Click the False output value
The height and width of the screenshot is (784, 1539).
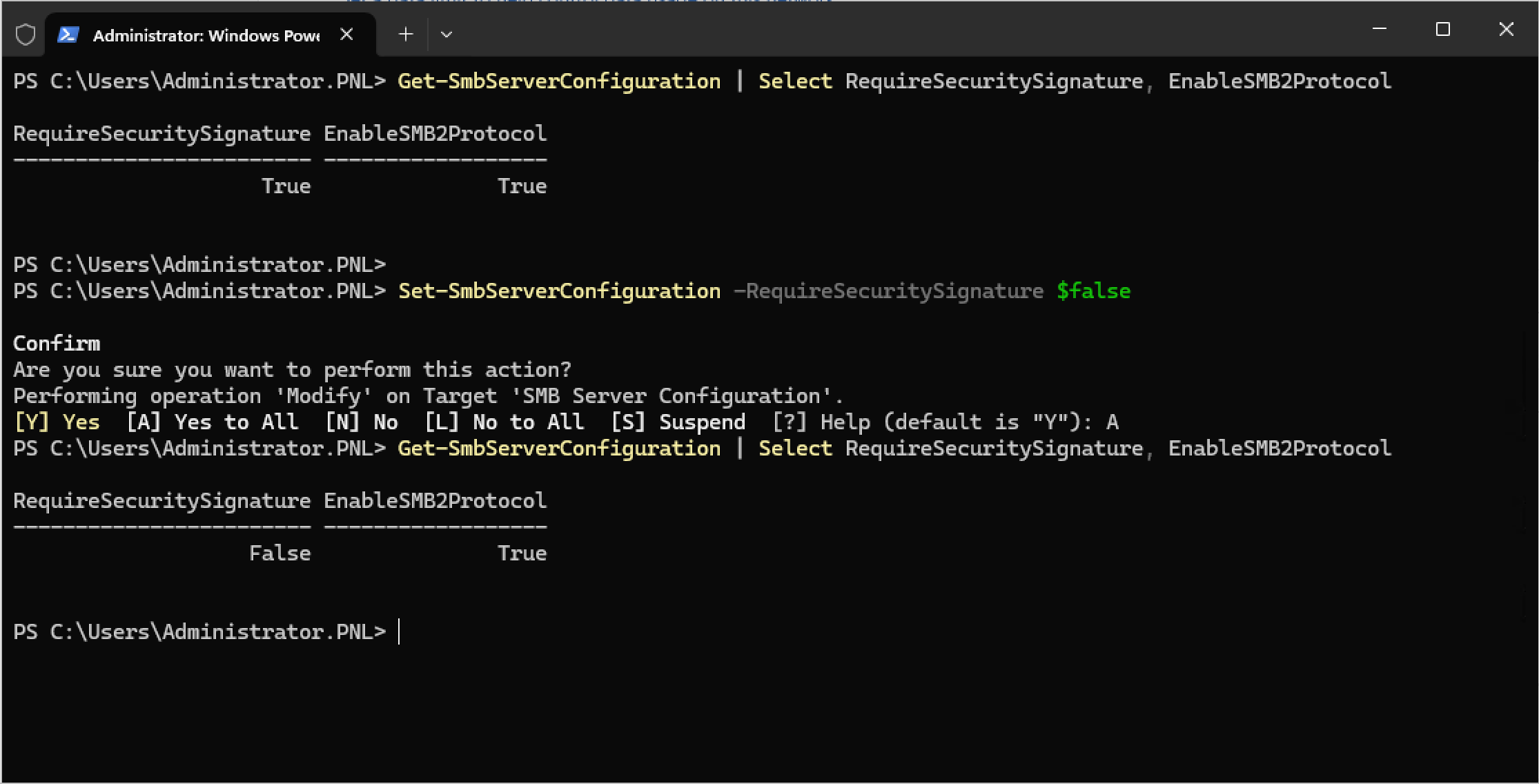click(280, 553)
